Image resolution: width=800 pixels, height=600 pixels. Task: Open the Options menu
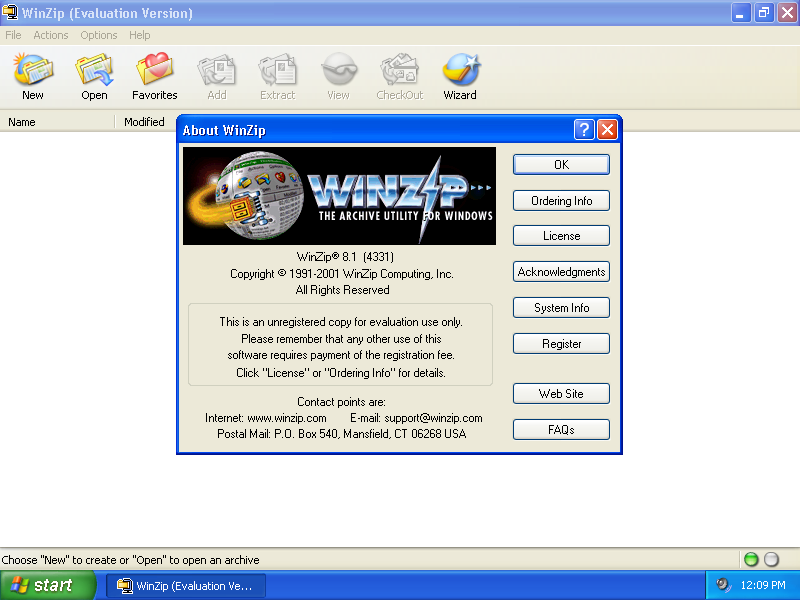[98, 35]
